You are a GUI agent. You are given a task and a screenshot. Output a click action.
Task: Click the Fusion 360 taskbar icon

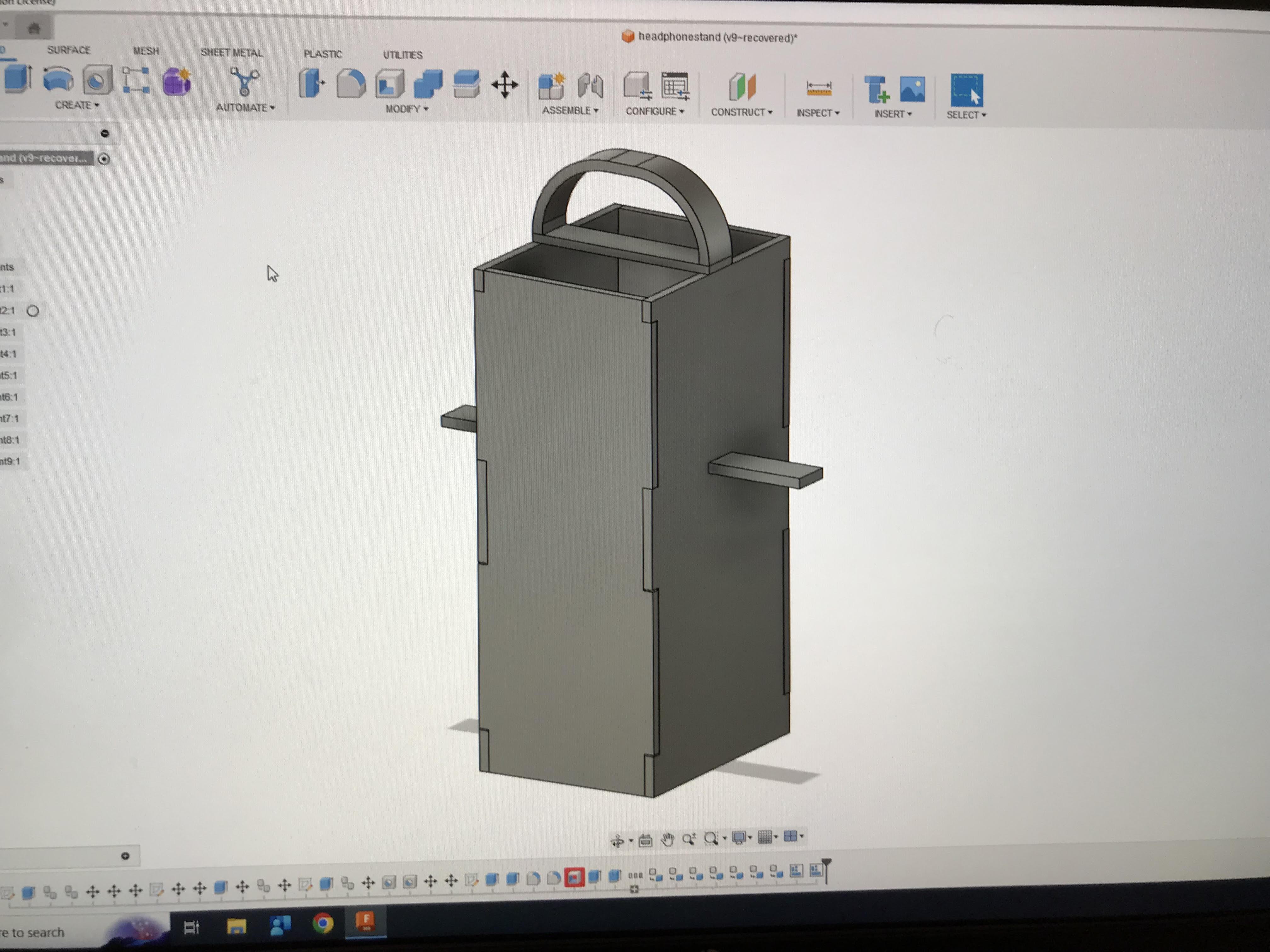pos(366,921)
